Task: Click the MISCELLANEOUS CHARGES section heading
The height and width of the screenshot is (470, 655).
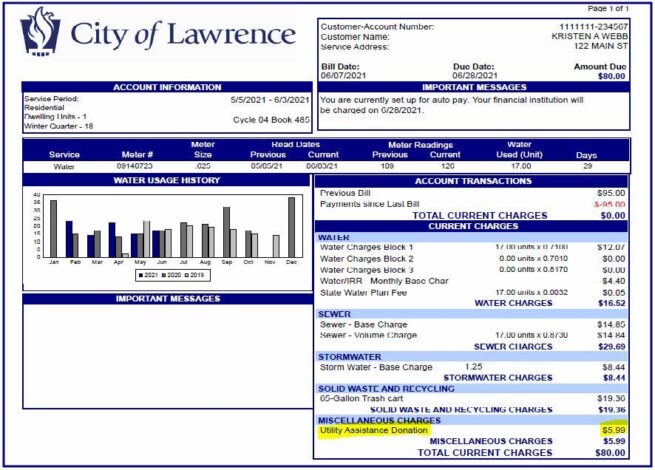Action: click(x=379, y=420)
